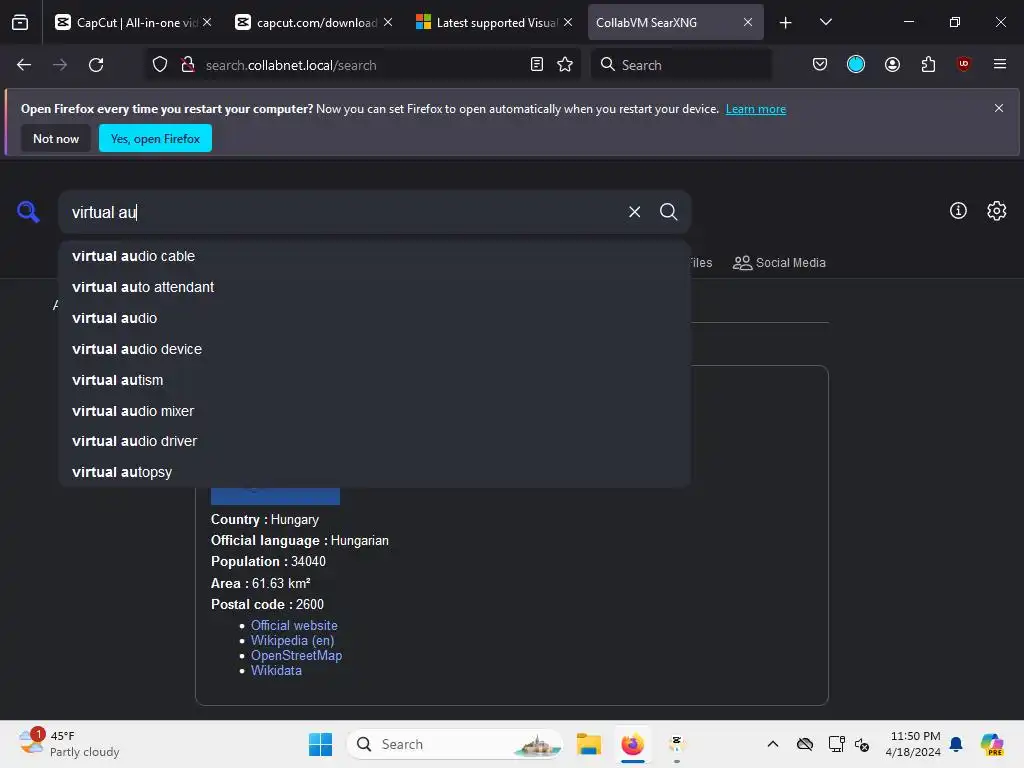Open the tracking protection shield icon
1024x768 pixels.
(x=160, y=65)
